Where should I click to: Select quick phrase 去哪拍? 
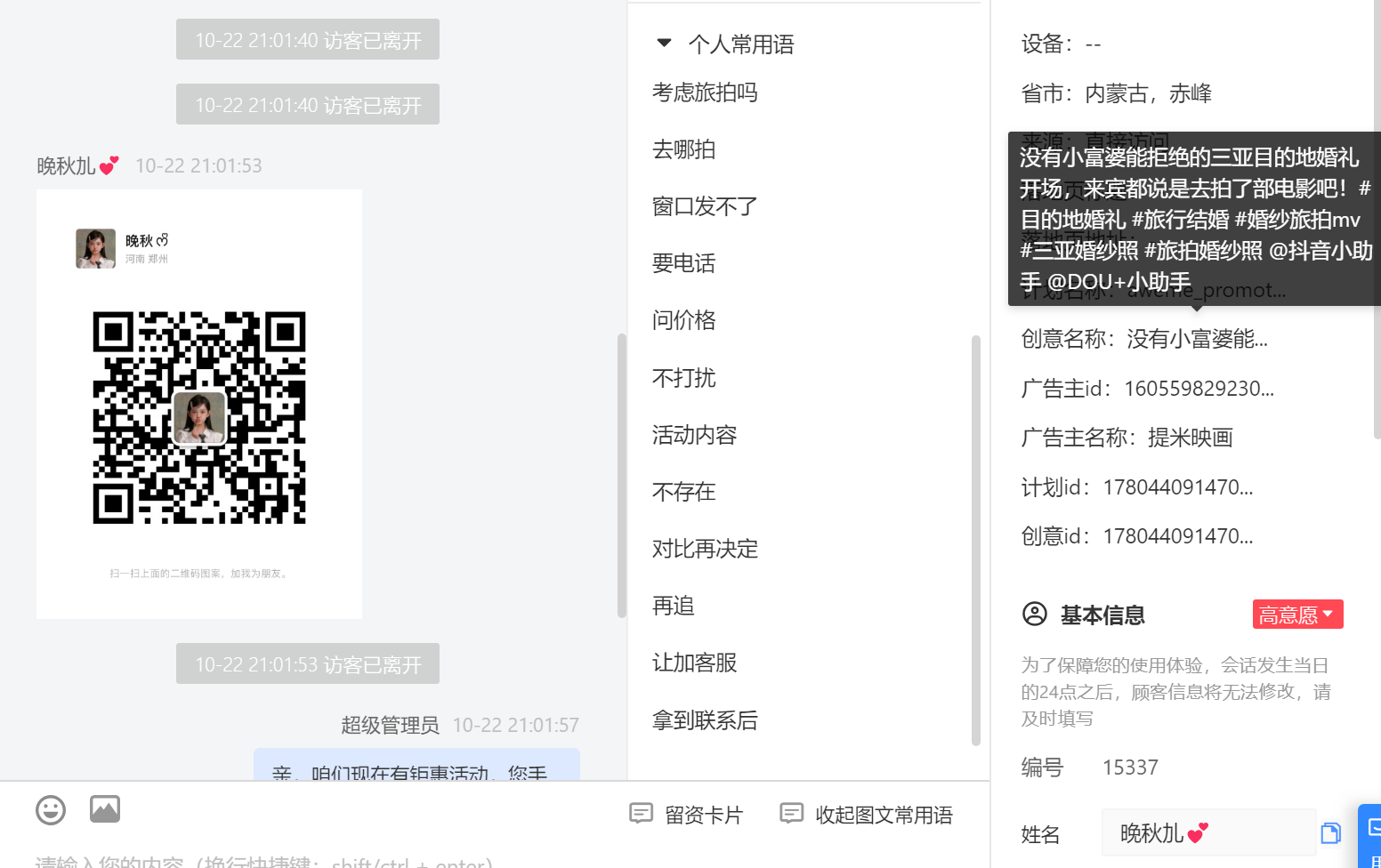(x=683, y=149)
